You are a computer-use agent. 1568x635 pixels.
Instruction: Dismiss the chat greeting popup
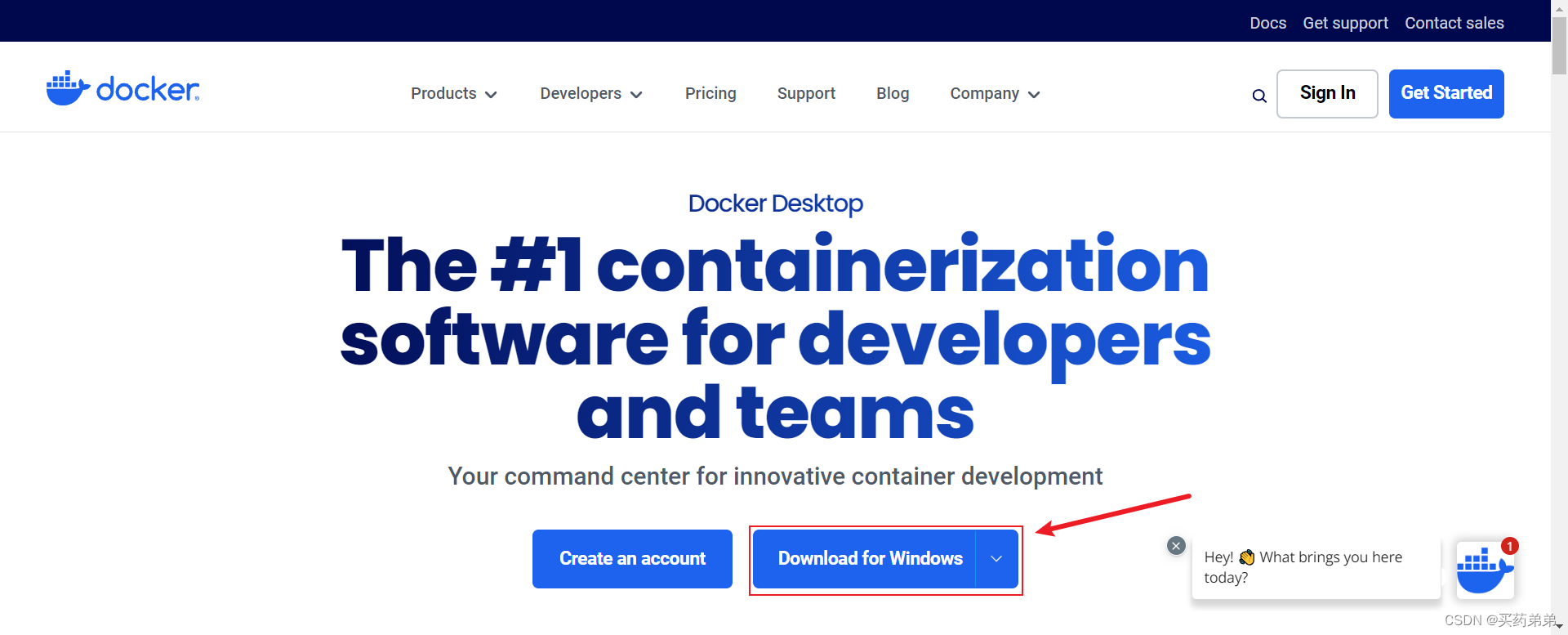[x=1176, y=546]
